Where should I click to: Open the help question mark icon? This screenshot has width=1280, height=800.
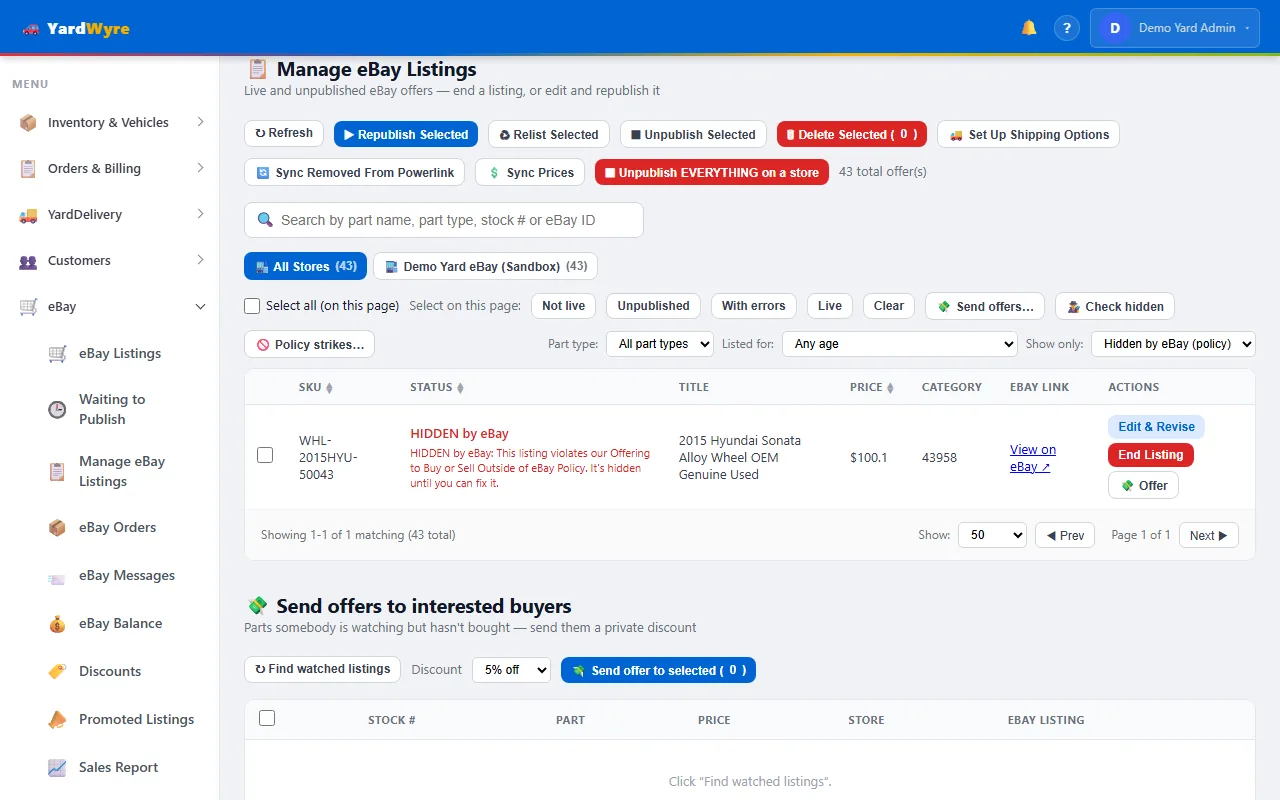1067,28
